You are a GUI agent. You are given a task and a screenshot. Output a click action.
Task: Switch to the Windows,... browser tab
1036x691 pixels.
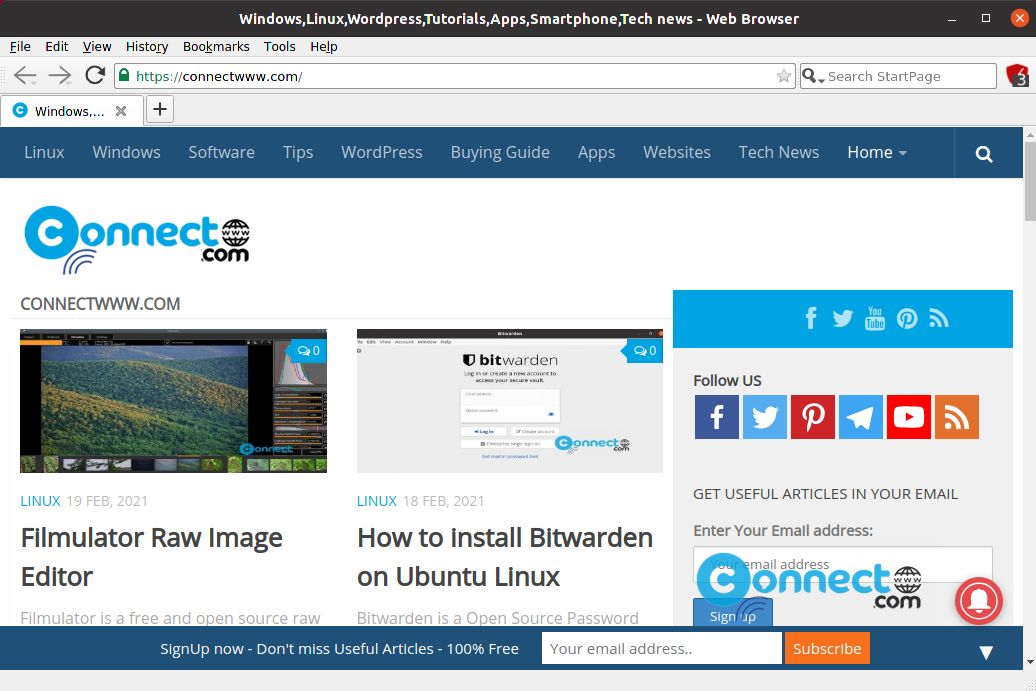click(x=69, y=111)
